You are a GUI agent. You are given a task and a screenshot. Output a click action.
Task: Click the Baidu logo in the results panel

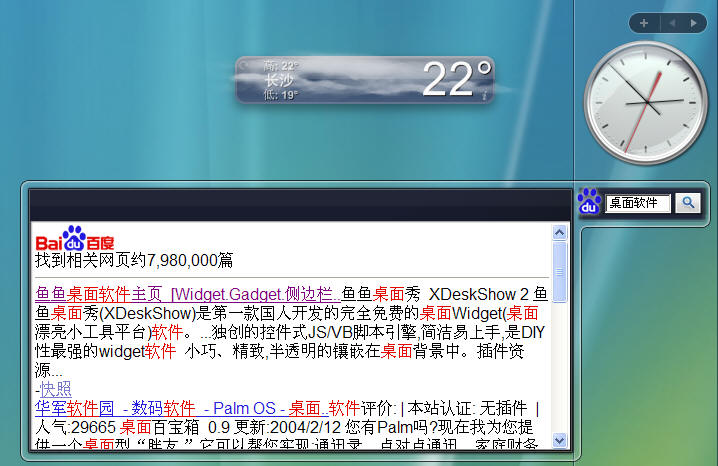[x=75, y=240]
